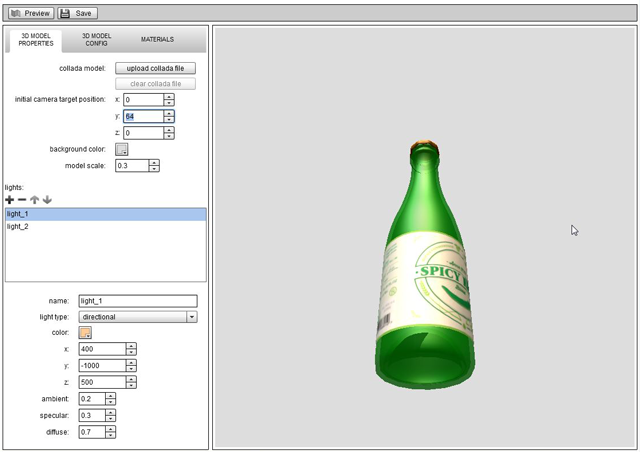Select light_1 in the lights list
The height and width of the screenshot is (452, 640).
(106, 214)
